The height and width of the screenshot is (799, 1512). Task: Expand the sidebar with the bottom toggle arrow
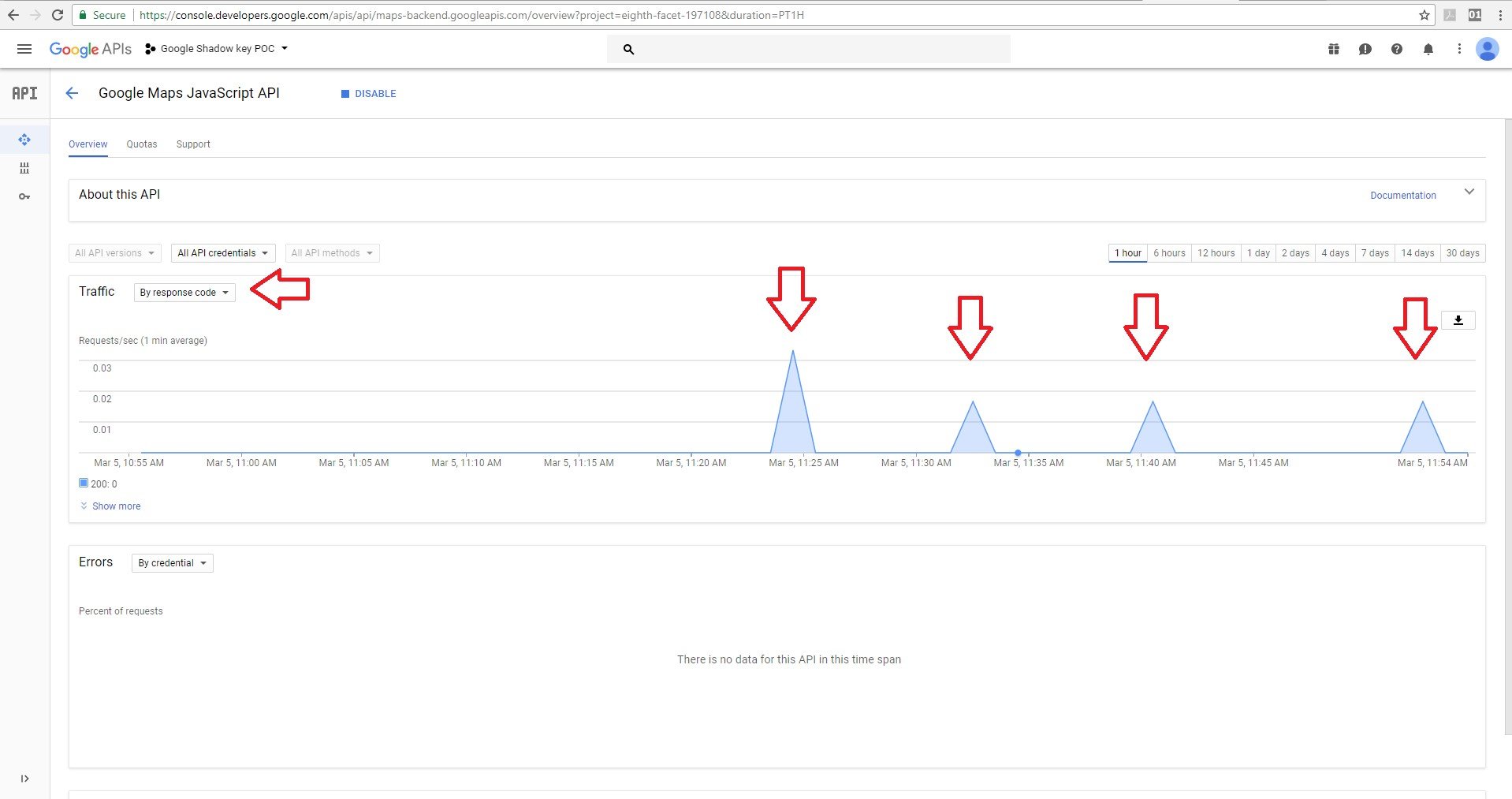click(24, 778)
